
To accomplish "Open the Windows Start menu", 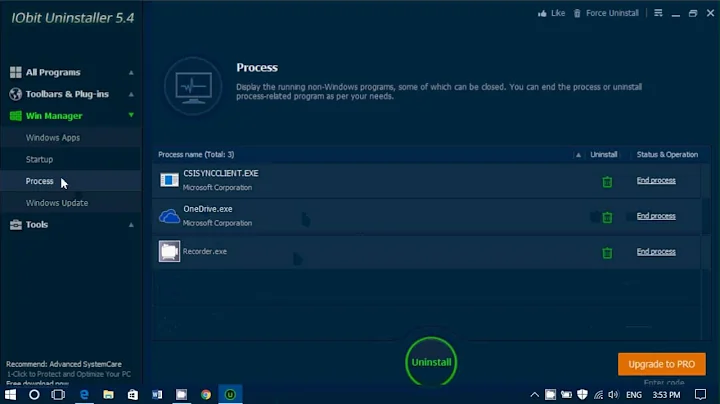I will point(10,394).
